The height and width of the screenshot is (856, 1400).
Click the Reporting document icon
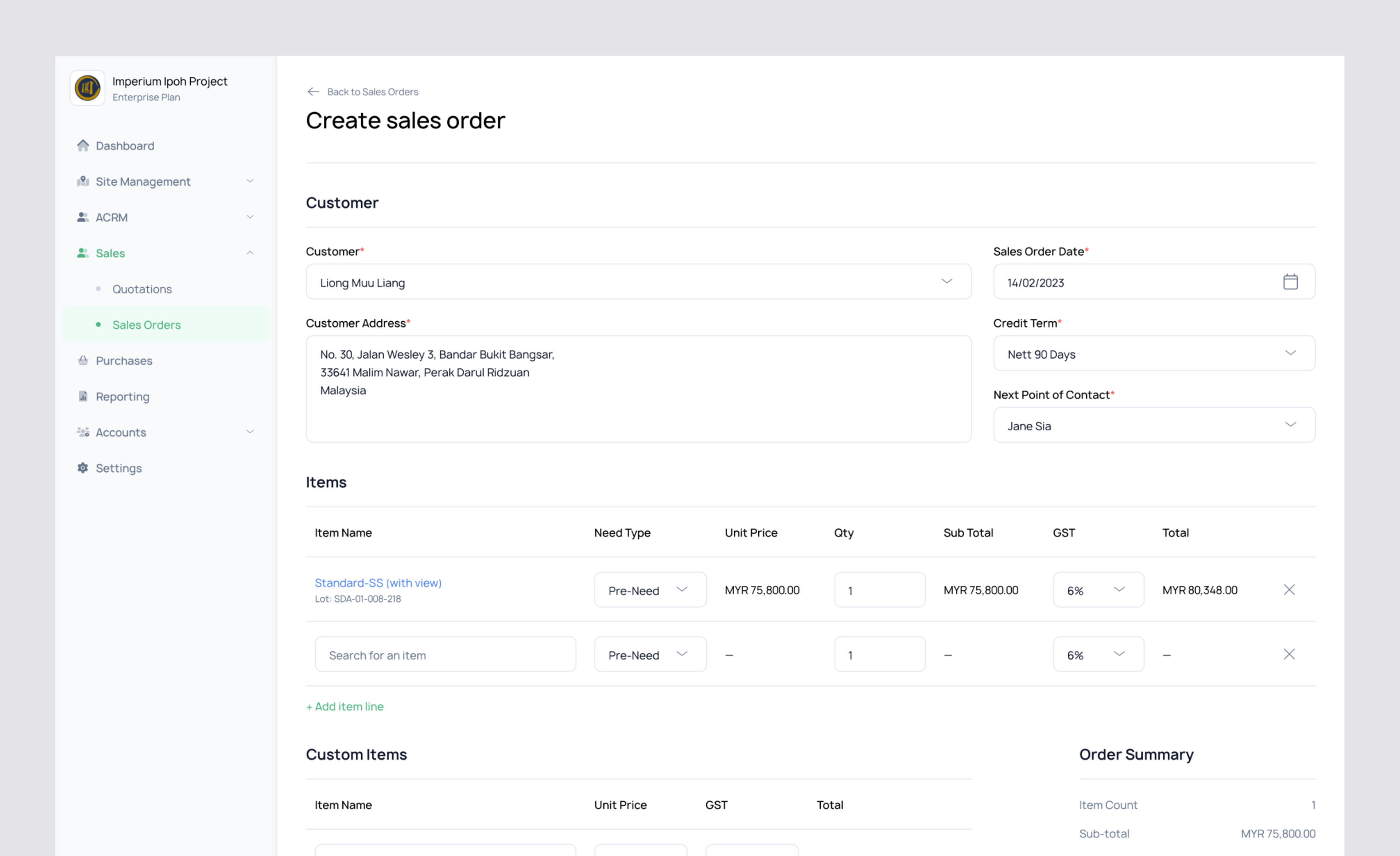coord(83,396)
